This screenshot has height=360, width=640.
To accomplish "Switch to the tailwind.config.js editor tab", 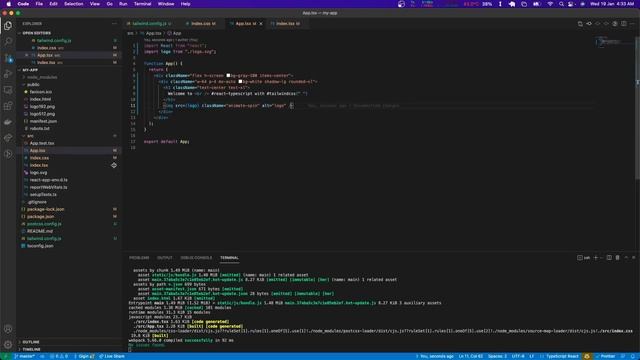I will 149,24.
